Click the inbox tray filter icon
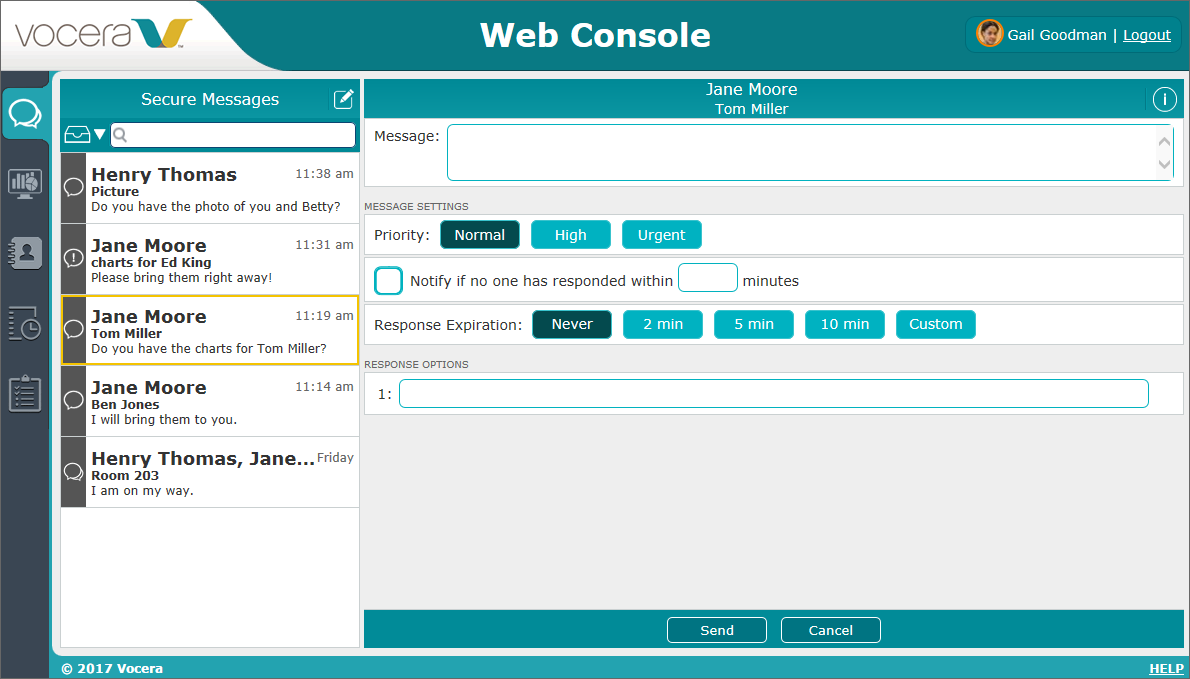 tap(77, 135)
